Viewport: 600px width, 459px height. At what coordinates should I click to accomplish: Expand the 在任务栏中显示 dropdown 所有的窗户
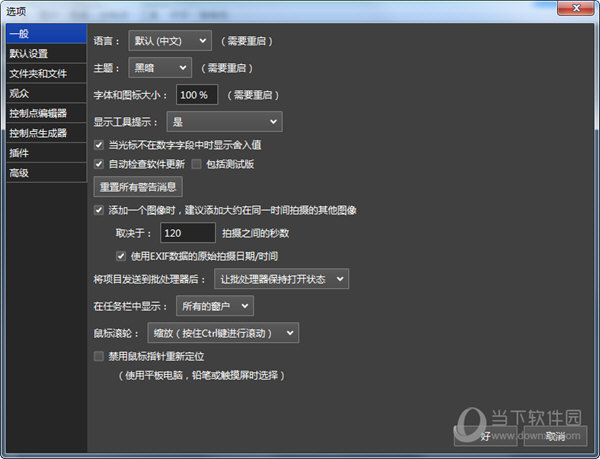pos(215,306)
